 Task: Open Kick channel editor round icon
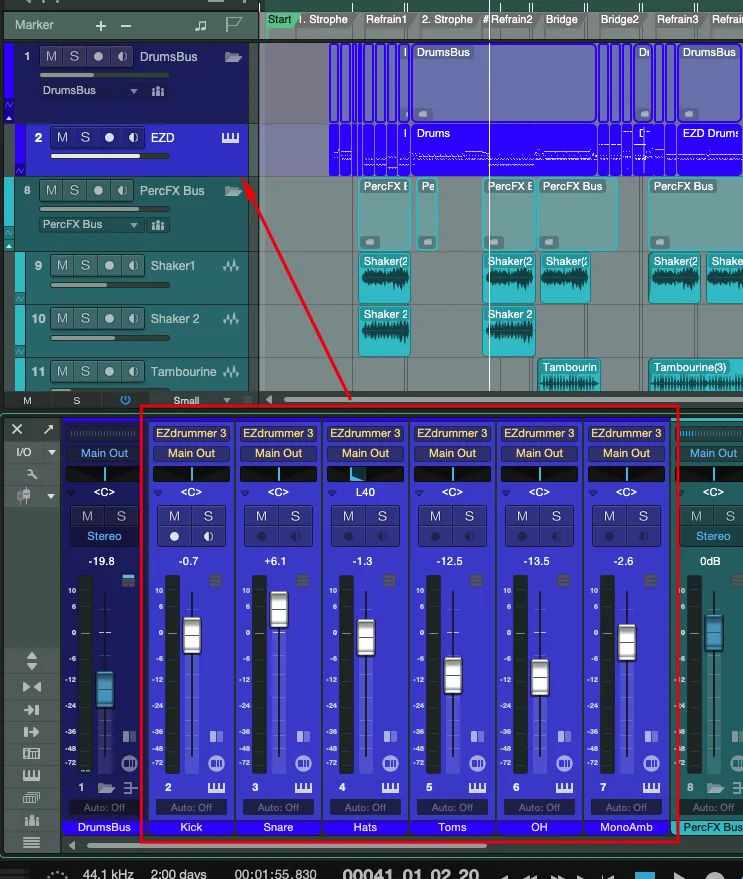click(x=216, y=764)
